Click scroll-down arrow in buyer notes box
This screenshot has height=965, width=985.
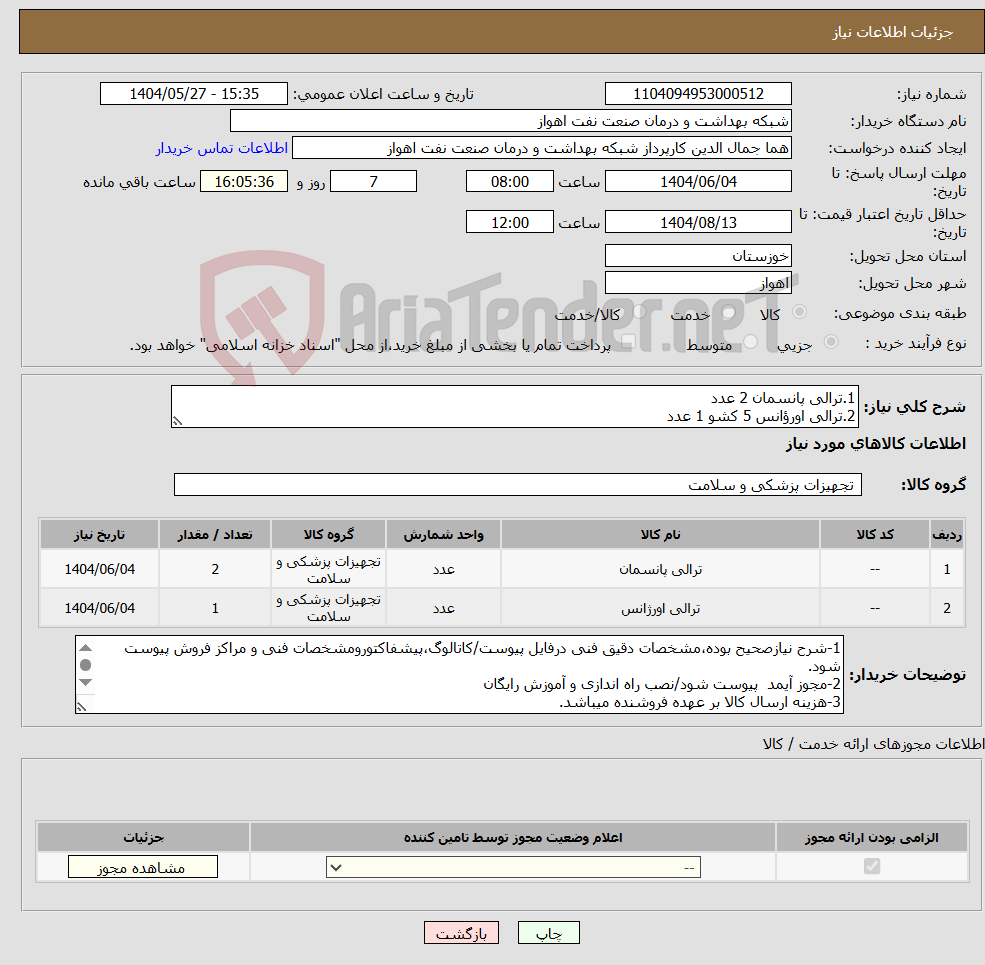(x=86, y=682)
